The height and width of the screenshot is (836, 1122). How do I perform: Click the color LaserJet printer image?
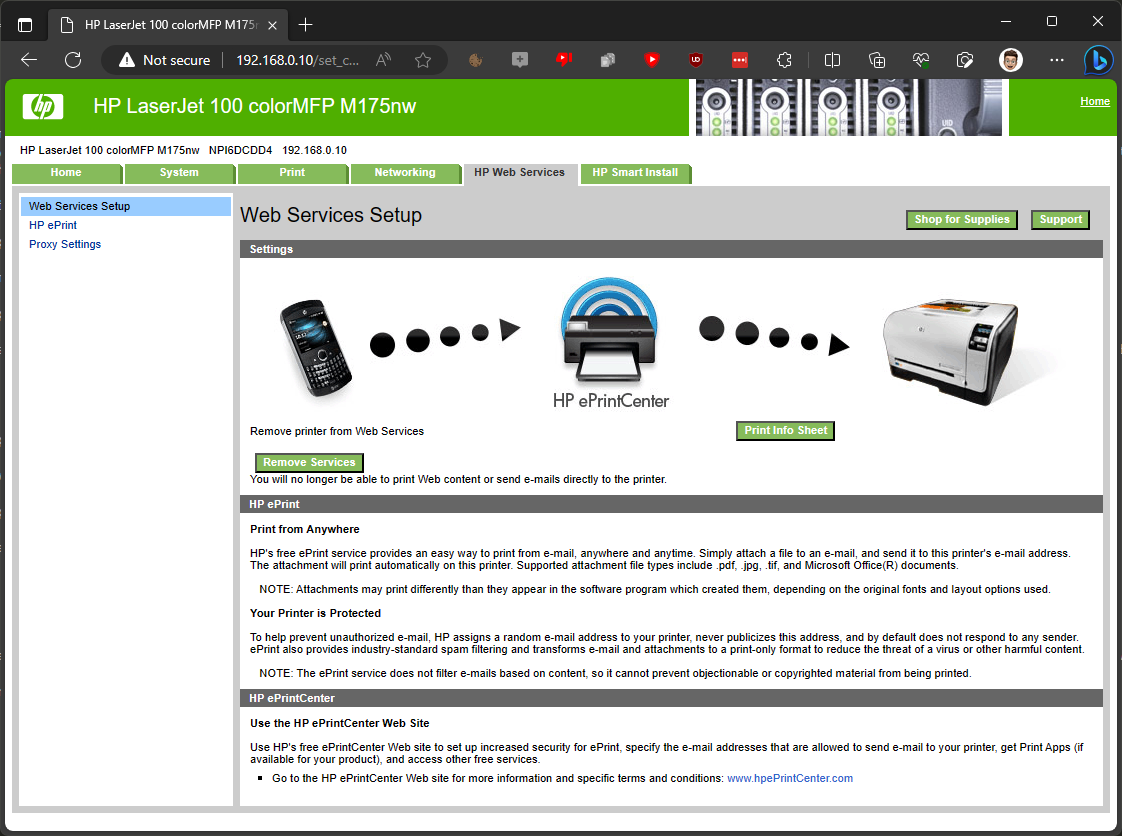[x=951, y=351]
